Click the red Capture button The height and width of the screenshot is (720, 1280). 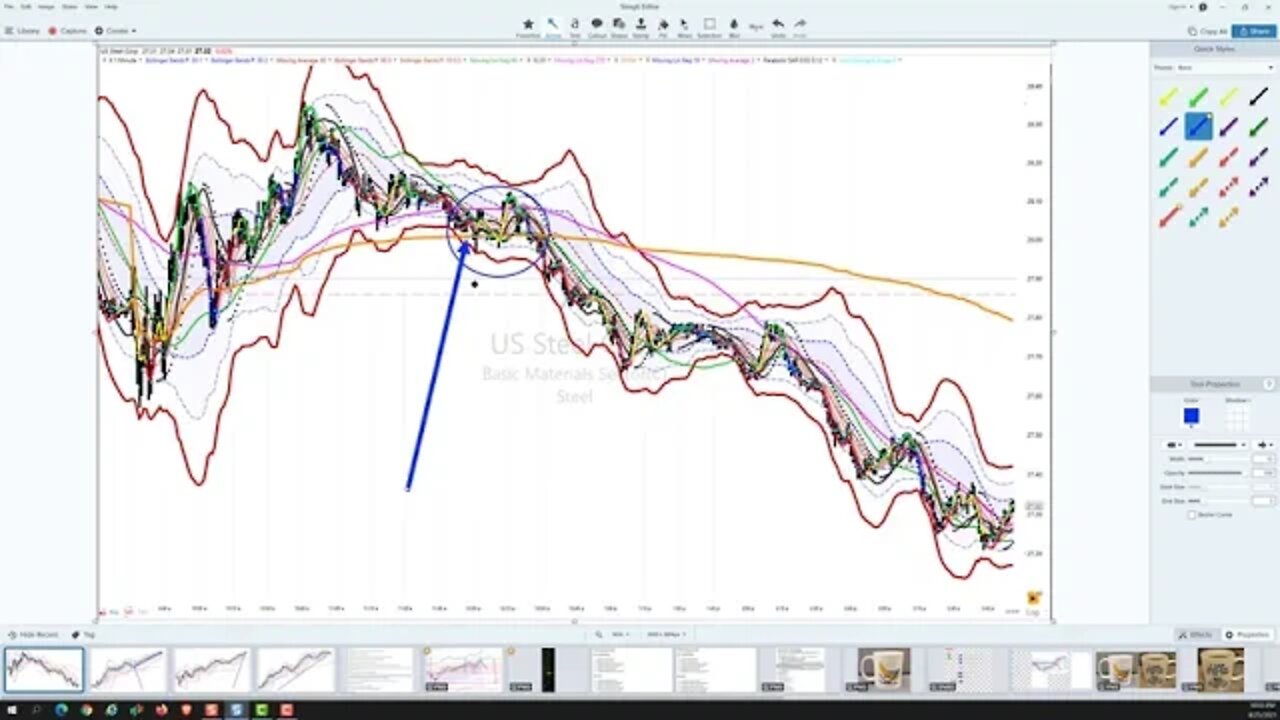coord(68,31)
